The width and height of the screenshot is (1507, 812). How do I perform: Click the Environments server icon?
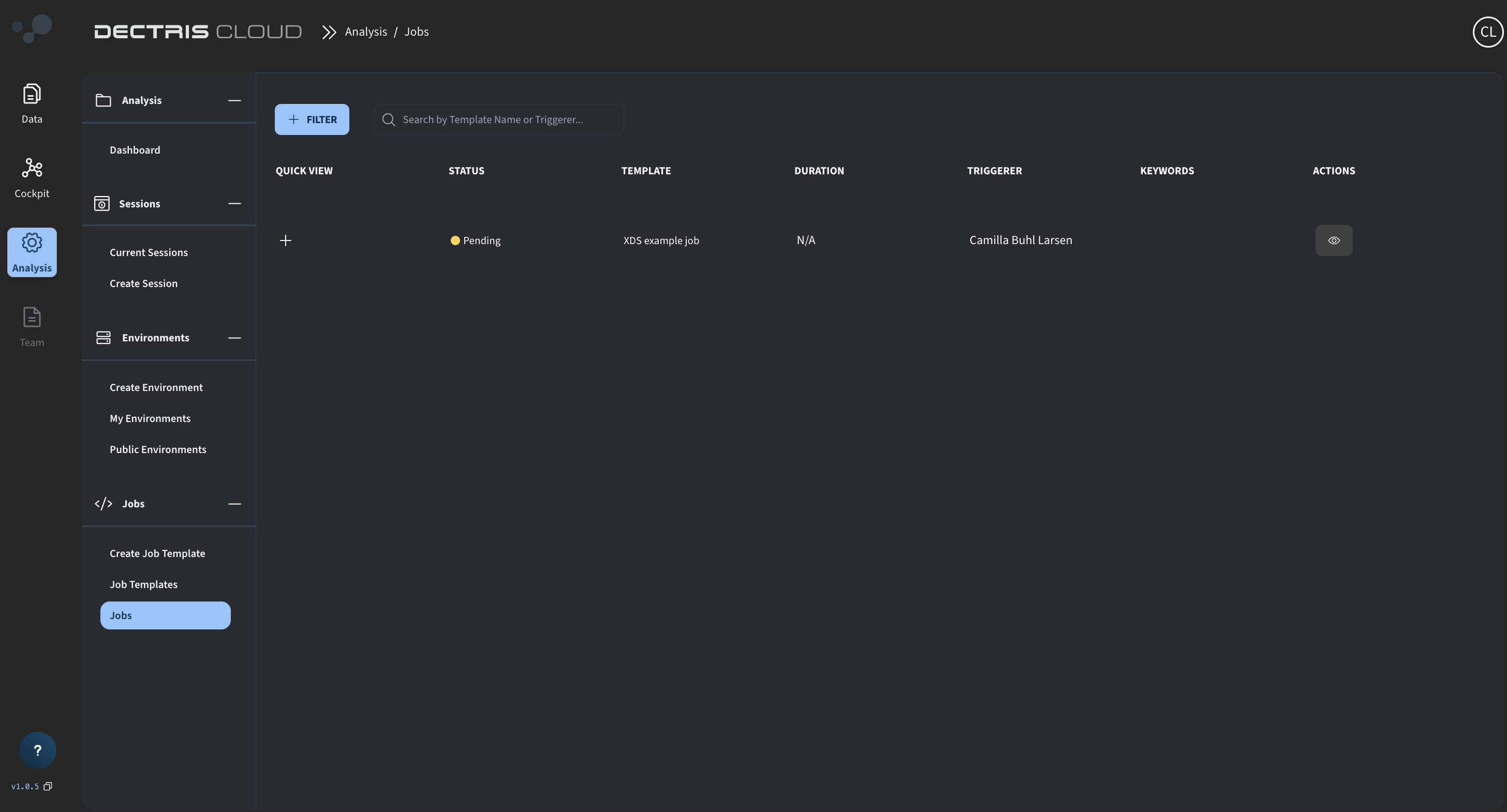[103, 337]
